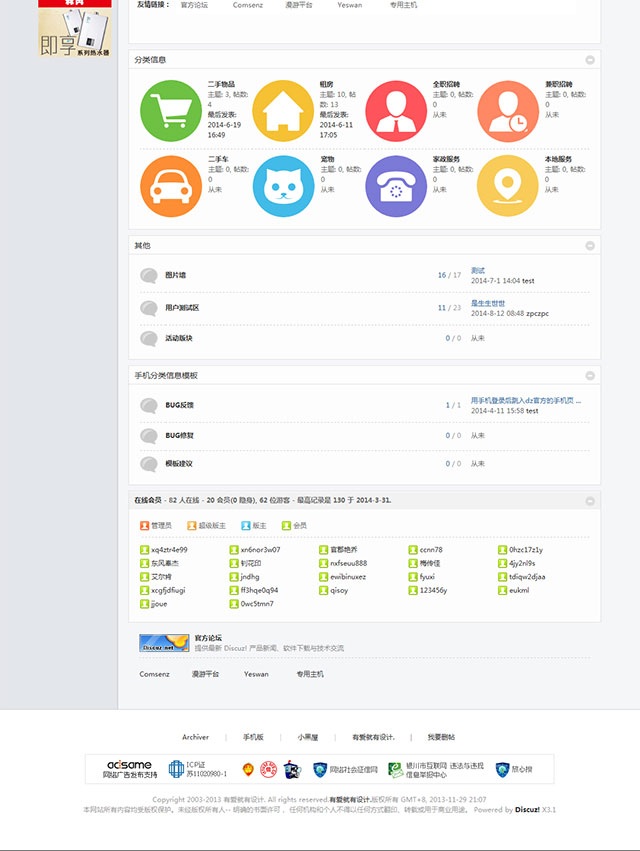Click the green shopping cart icon
Image resolution: width=640 pixels, height=851 pixels.
click(173, 110)
